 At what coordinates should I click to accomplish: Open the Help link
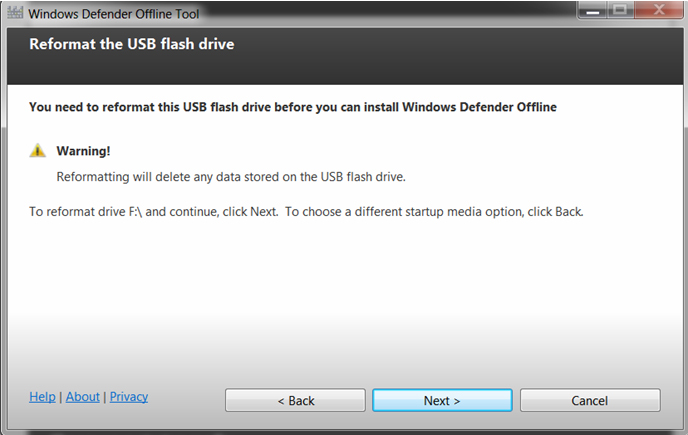42,397
